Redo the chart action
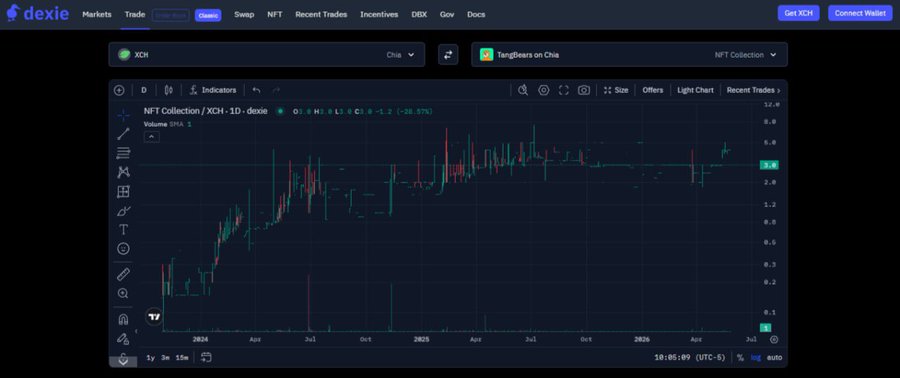This screenshot has height=378, width=900. (276, 90)
